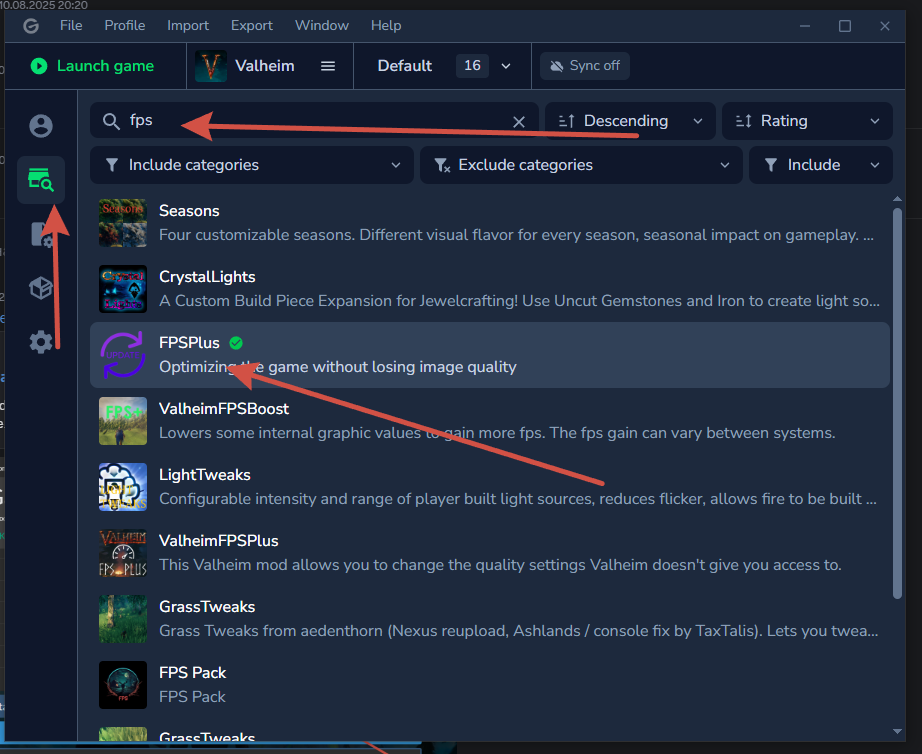Open the Valheim hamburger menu

coord(328,66)
